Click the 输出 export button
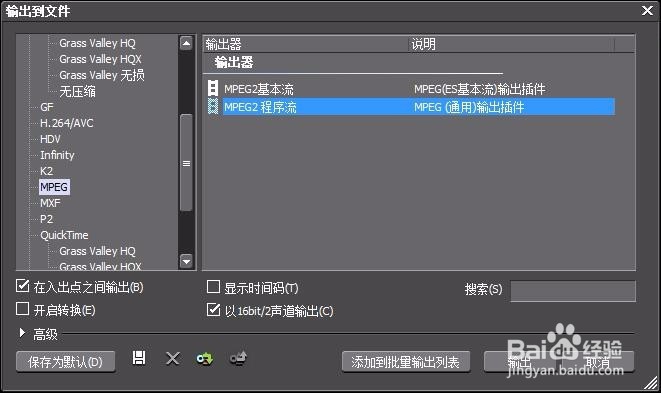Viewport: 661px width, 393px height. (x=520, y=362)
